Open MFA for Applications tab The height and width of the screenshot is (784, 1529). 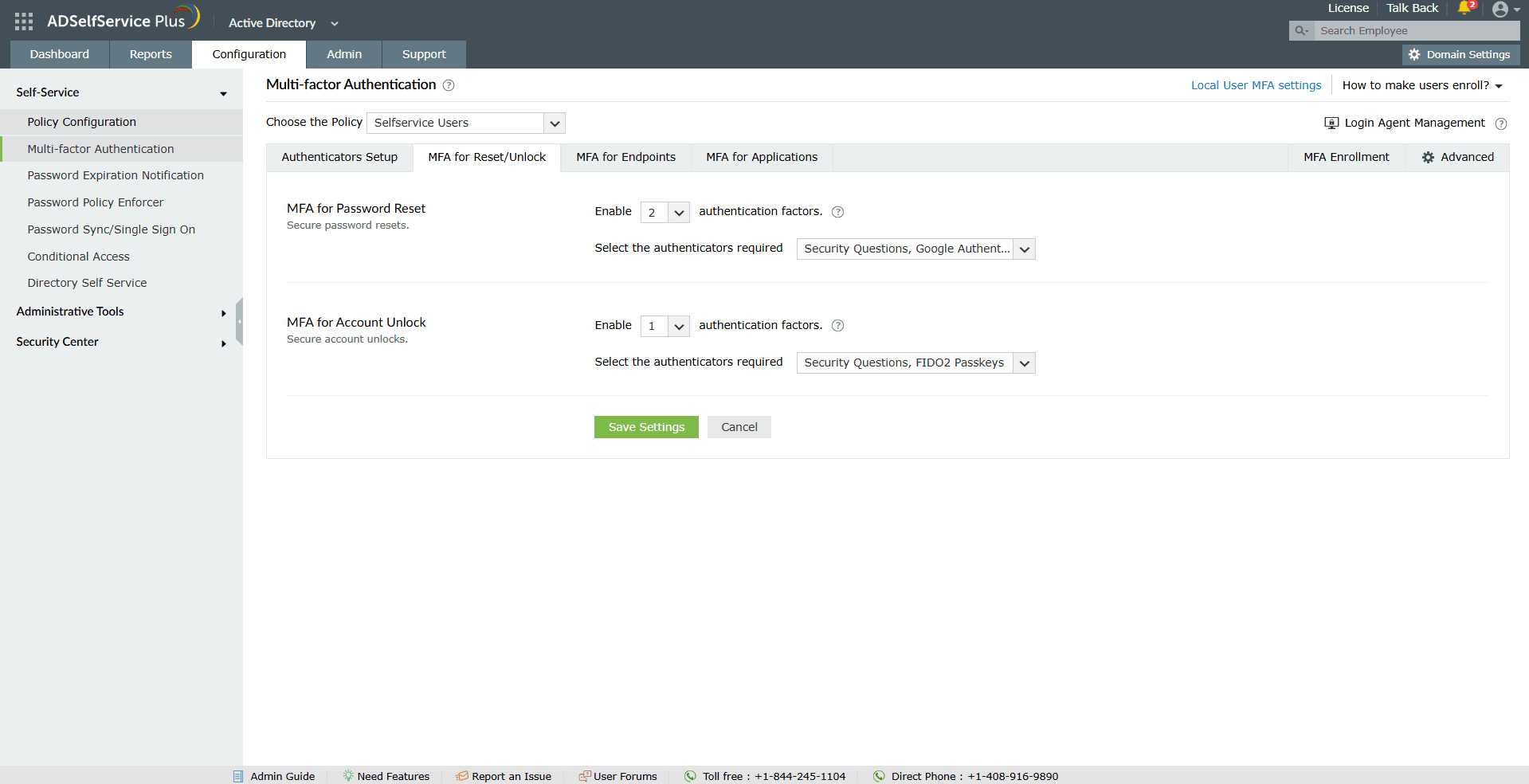(762, 158)
